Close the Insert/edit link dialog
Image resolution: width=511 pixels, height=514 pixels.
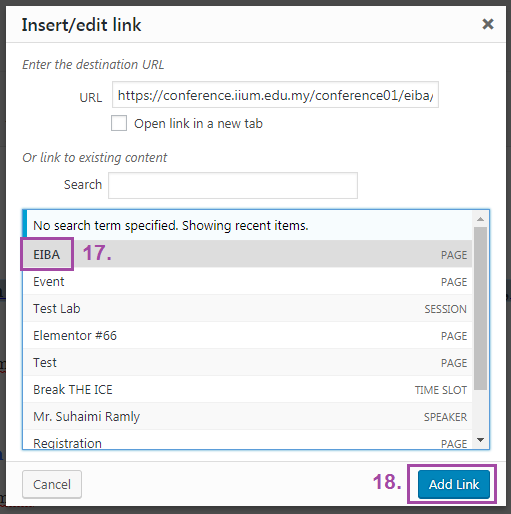pyautogui.click(x=488, y=24)
